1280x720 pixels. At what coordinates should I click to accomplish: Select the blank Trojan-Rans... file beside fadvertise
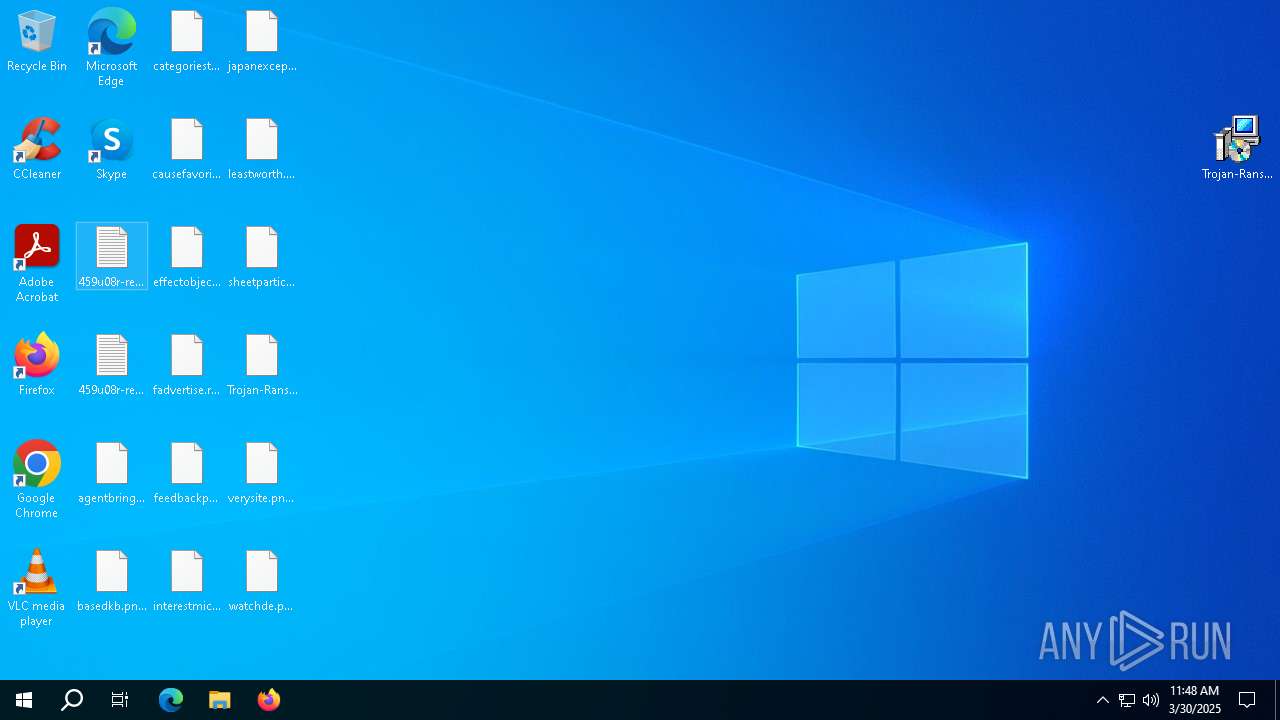(262, 366)
